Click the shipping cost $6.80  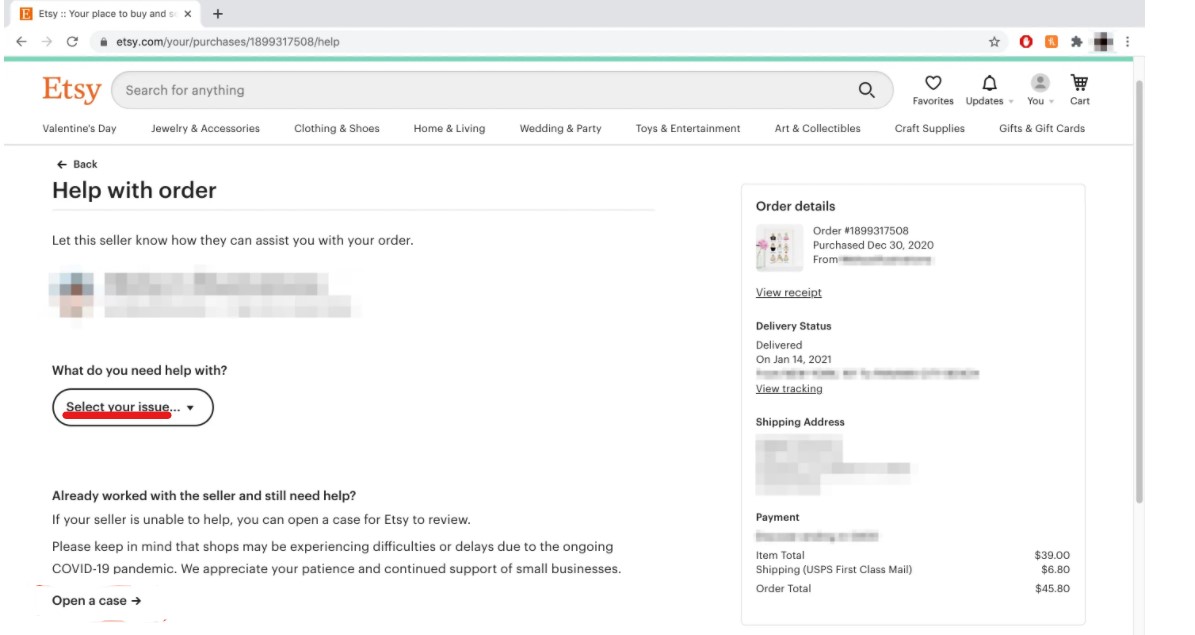point(1056,569)
